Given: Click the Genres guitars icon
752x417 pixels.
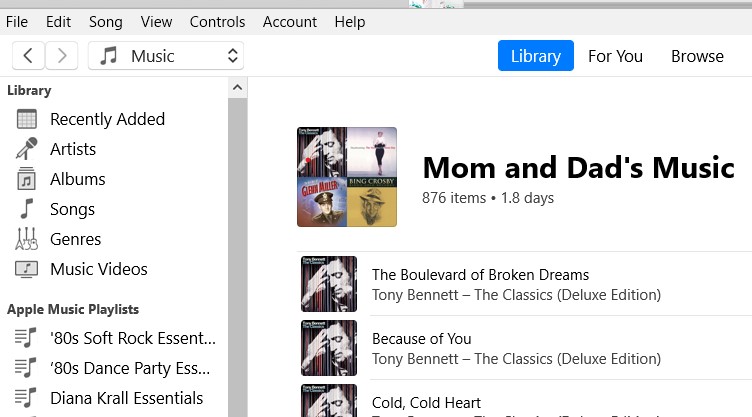Looking at the screenshot, I should coord(26,239).
